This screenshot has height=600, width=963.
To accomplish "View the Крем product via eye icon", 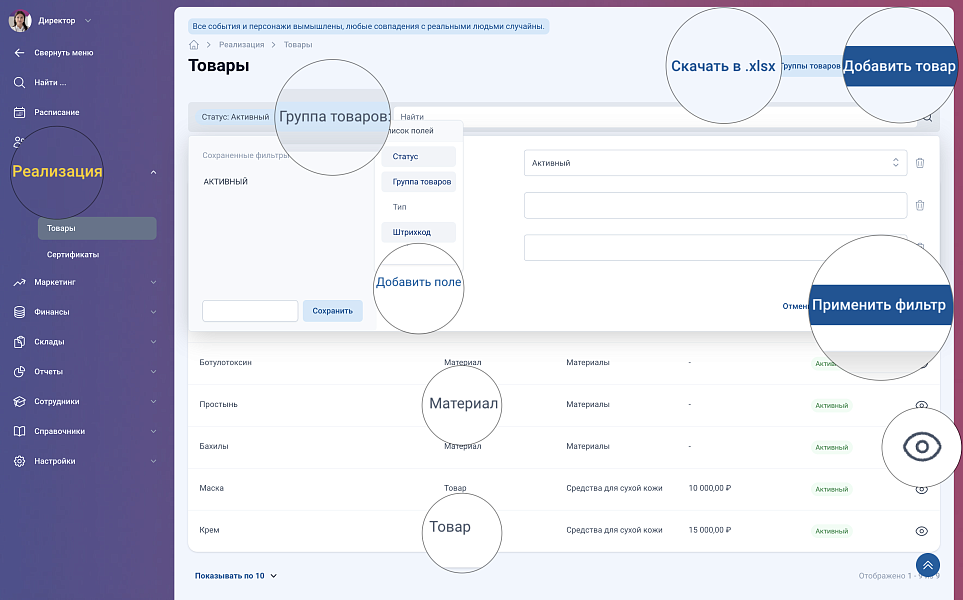I will (922, 531).
